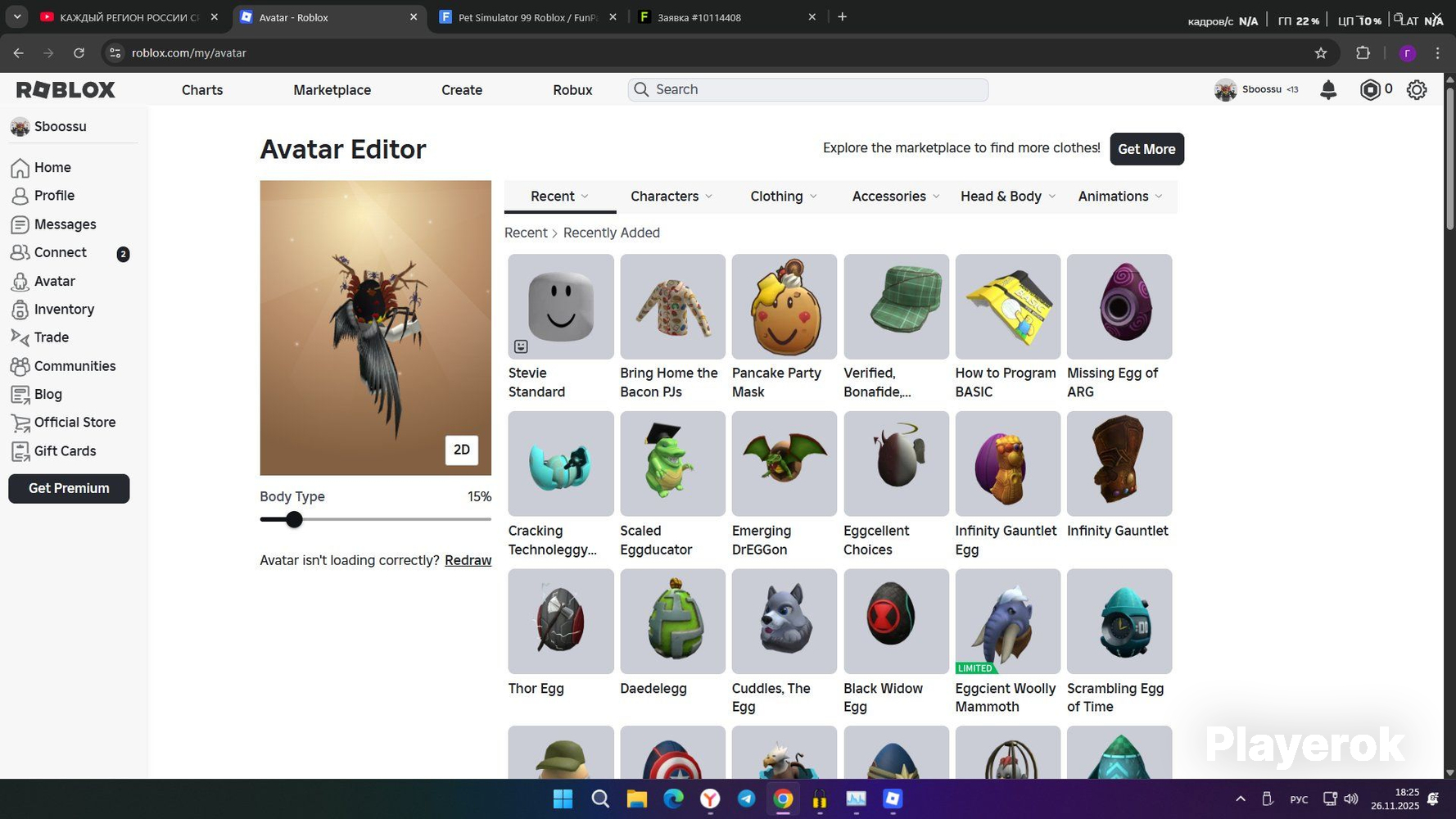Click the search magnifier icon
Viewport: 1456px width, 819px height.
pos(641,89)
